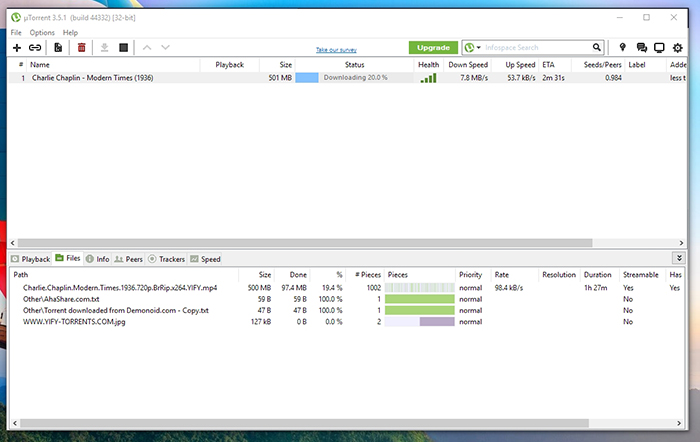Sort by the Status column header
Image resolution: width=700 pixels, height=442 pixels.
click(354, 65)
